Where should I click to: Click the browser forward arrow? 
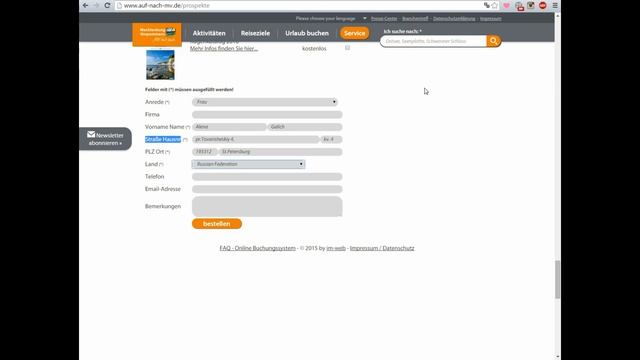[x=96, y=5]
